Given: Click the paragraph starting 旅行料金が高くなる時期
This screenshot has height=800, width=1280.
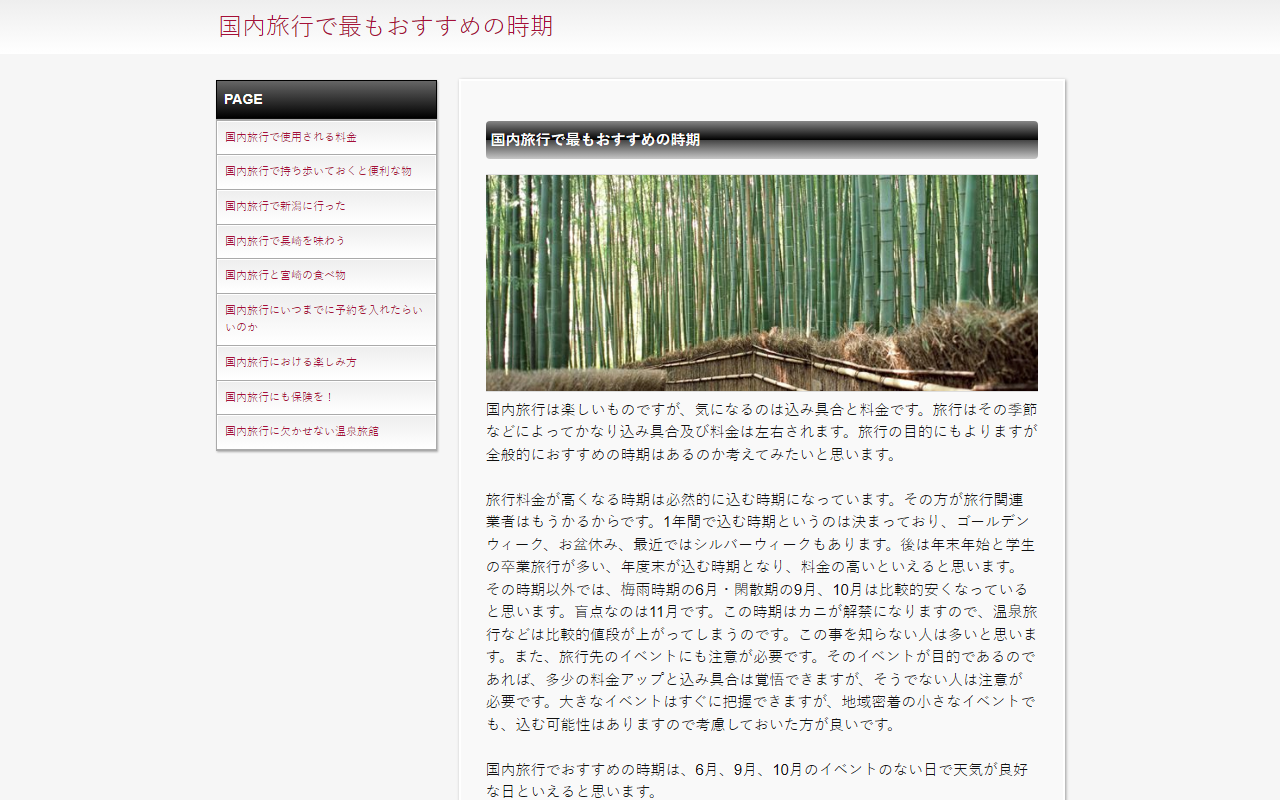Looking at the screenshot, I should click(762, 612).
